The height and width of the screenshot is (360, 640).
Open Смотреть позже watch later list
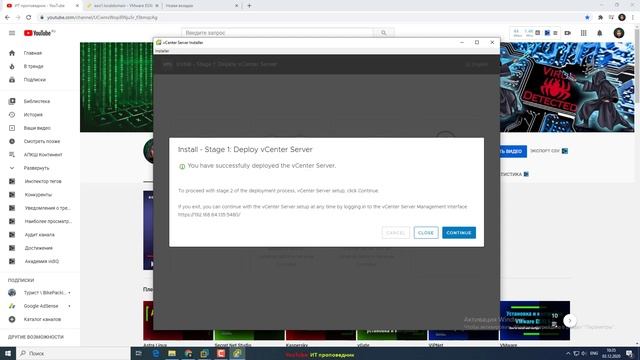tap(42, 141)
